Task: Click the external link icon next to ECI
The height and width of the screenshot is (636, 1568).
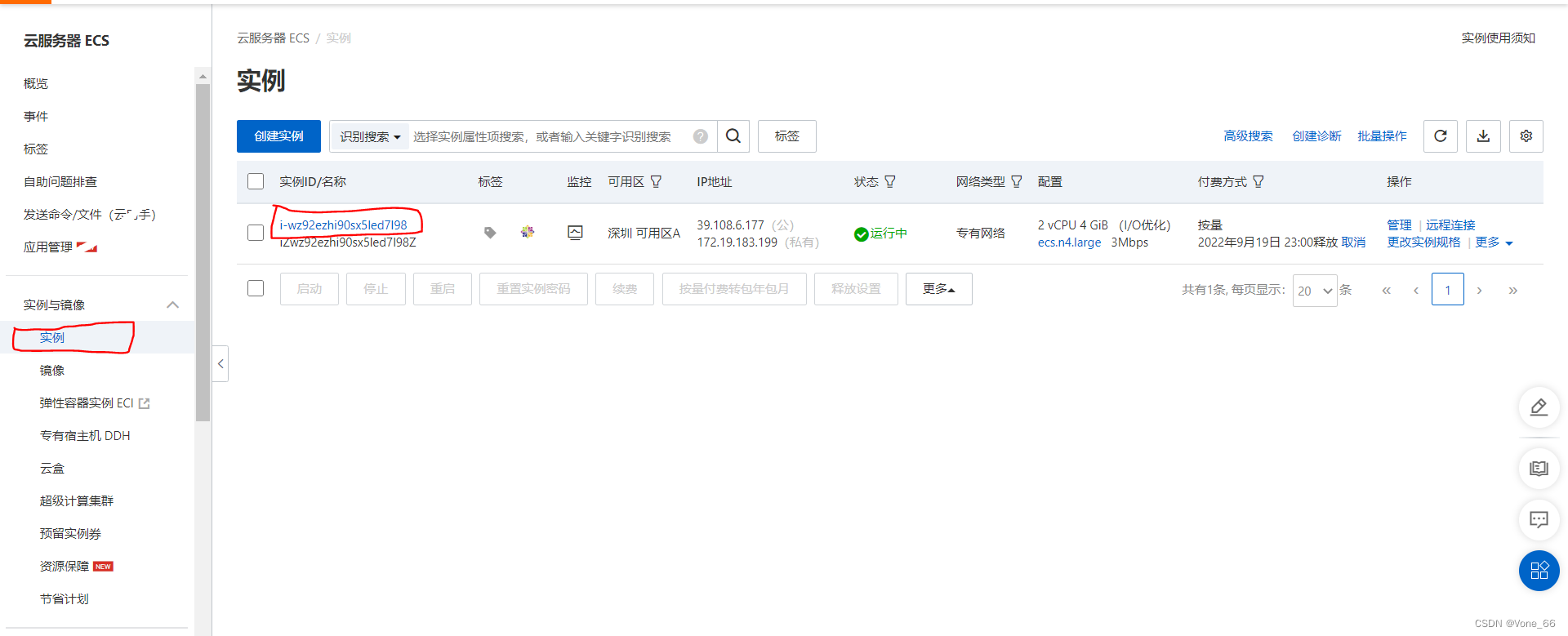Action: (145, 403)
